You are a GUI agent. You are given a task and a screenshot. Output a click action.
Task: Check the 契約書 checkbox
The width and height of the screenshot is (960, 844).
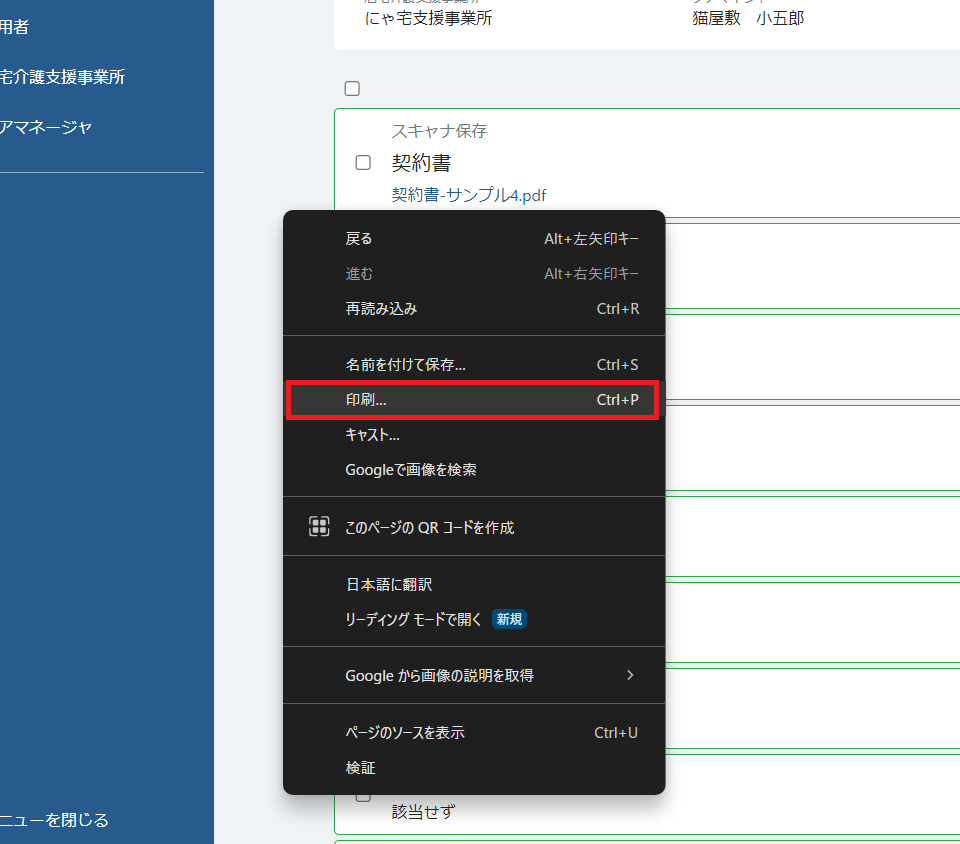click(x=363, y=162)
